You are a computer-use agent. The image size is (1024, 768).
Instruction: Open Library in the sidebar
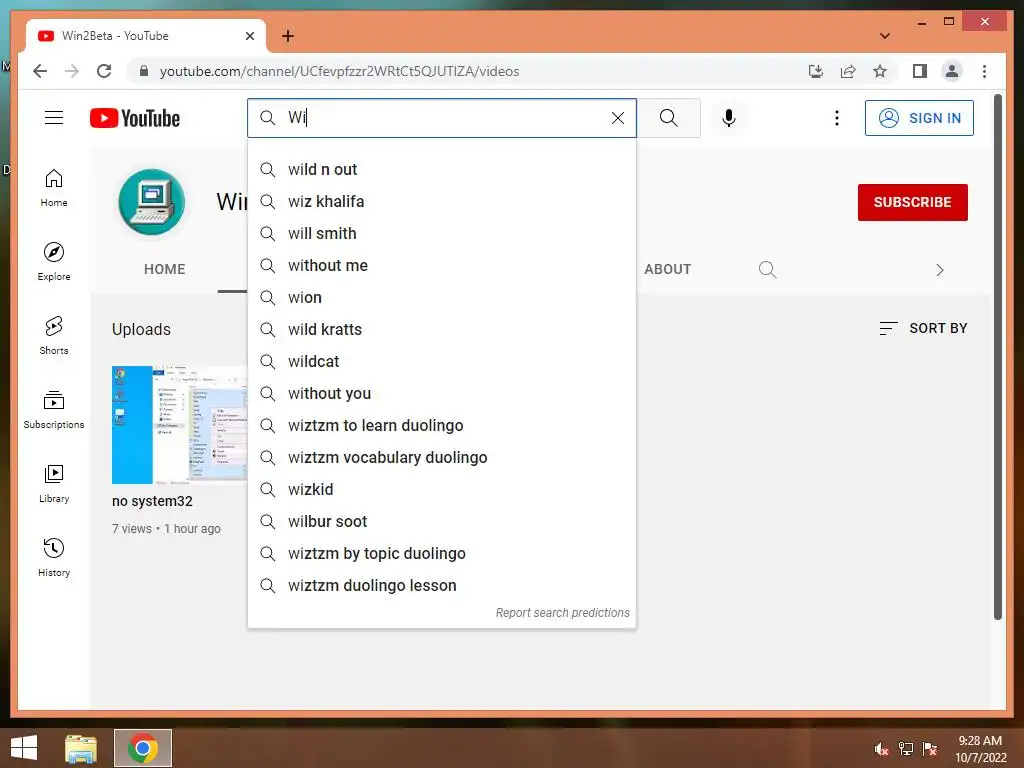coord(54,483)
